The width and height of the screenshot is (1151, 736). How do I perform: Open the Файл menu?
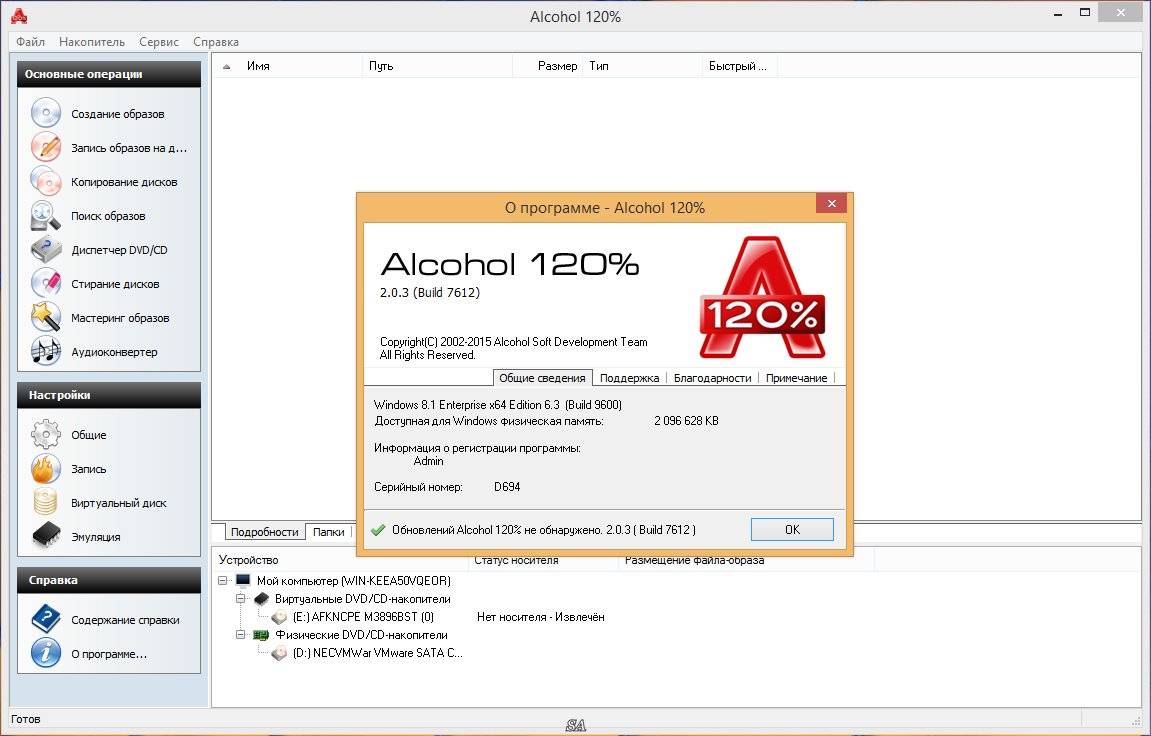[31, 42]
